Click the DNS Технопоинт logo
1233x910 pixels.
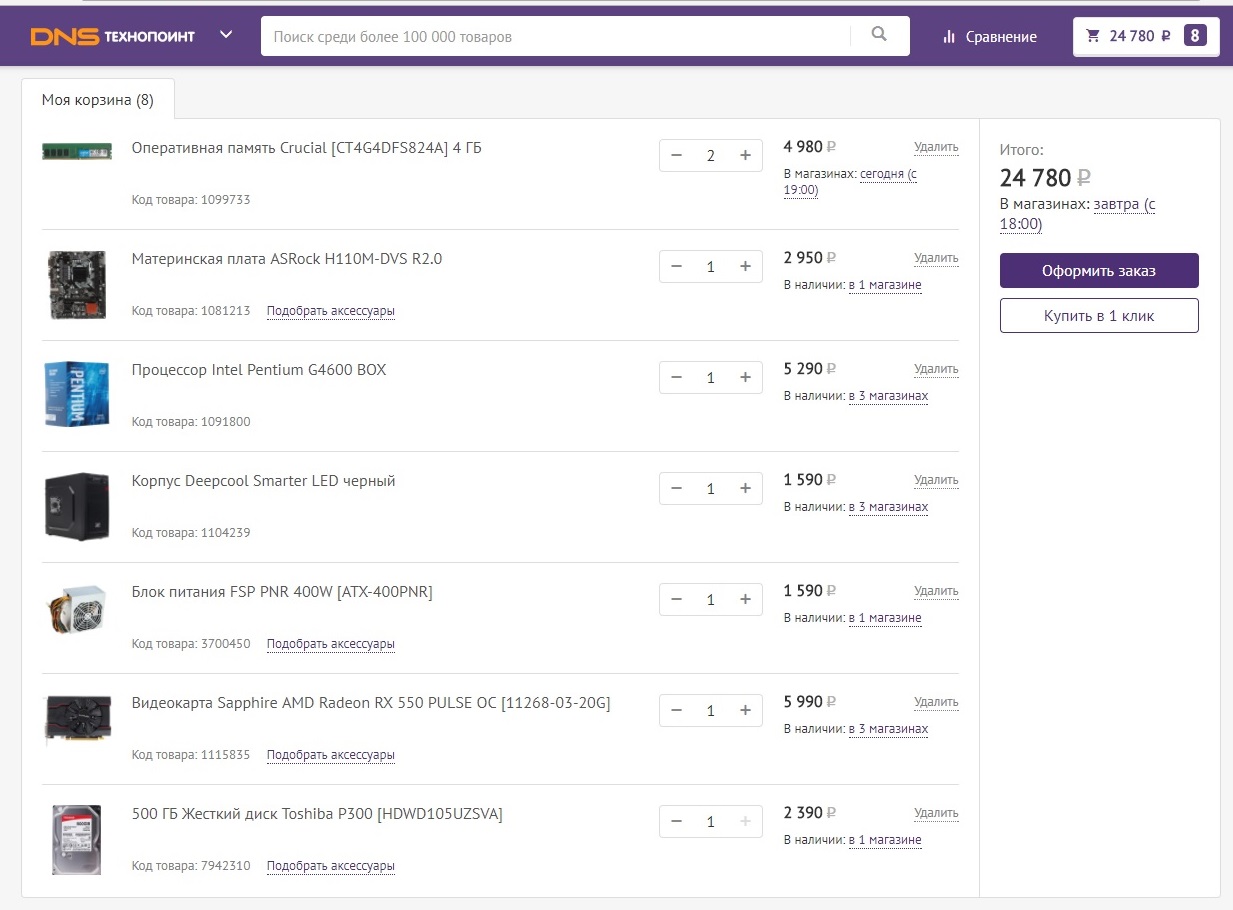[x=113, y=36]
